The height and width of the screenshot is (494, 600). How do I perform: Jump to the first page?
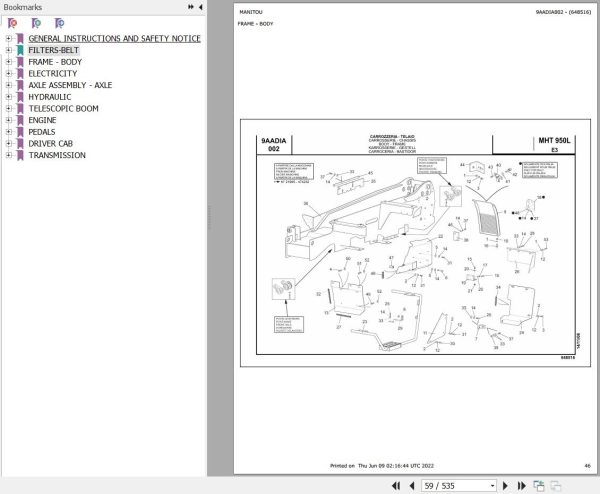click(396, 486)
